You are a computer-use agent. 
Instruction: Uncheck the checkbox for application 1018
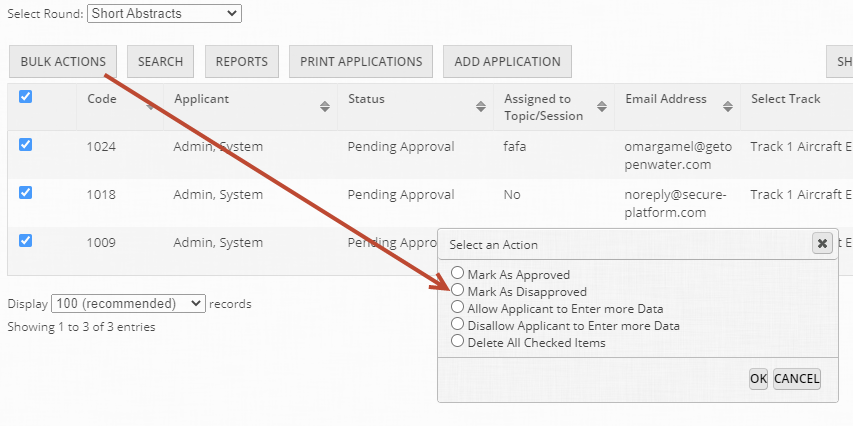26,193
